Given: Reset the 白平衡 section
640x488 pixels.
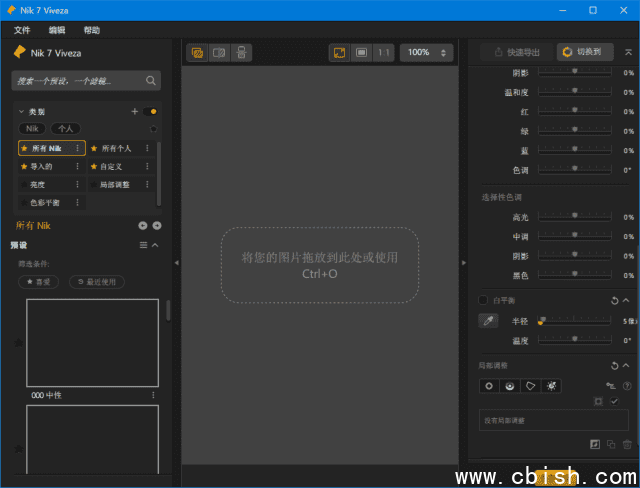Looking at the screenshot, I should tap(614, 300).
